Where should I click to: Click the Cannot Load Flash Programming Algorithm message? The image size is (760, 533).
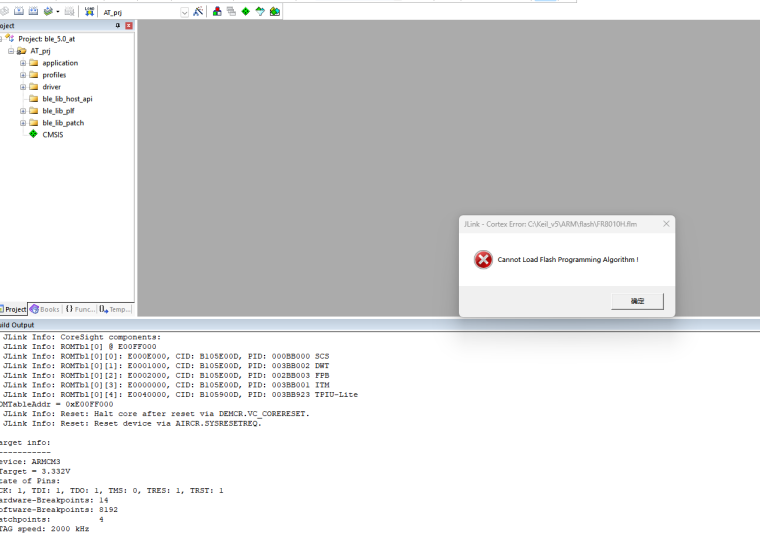pyautogui.click(x=568, y=260)
